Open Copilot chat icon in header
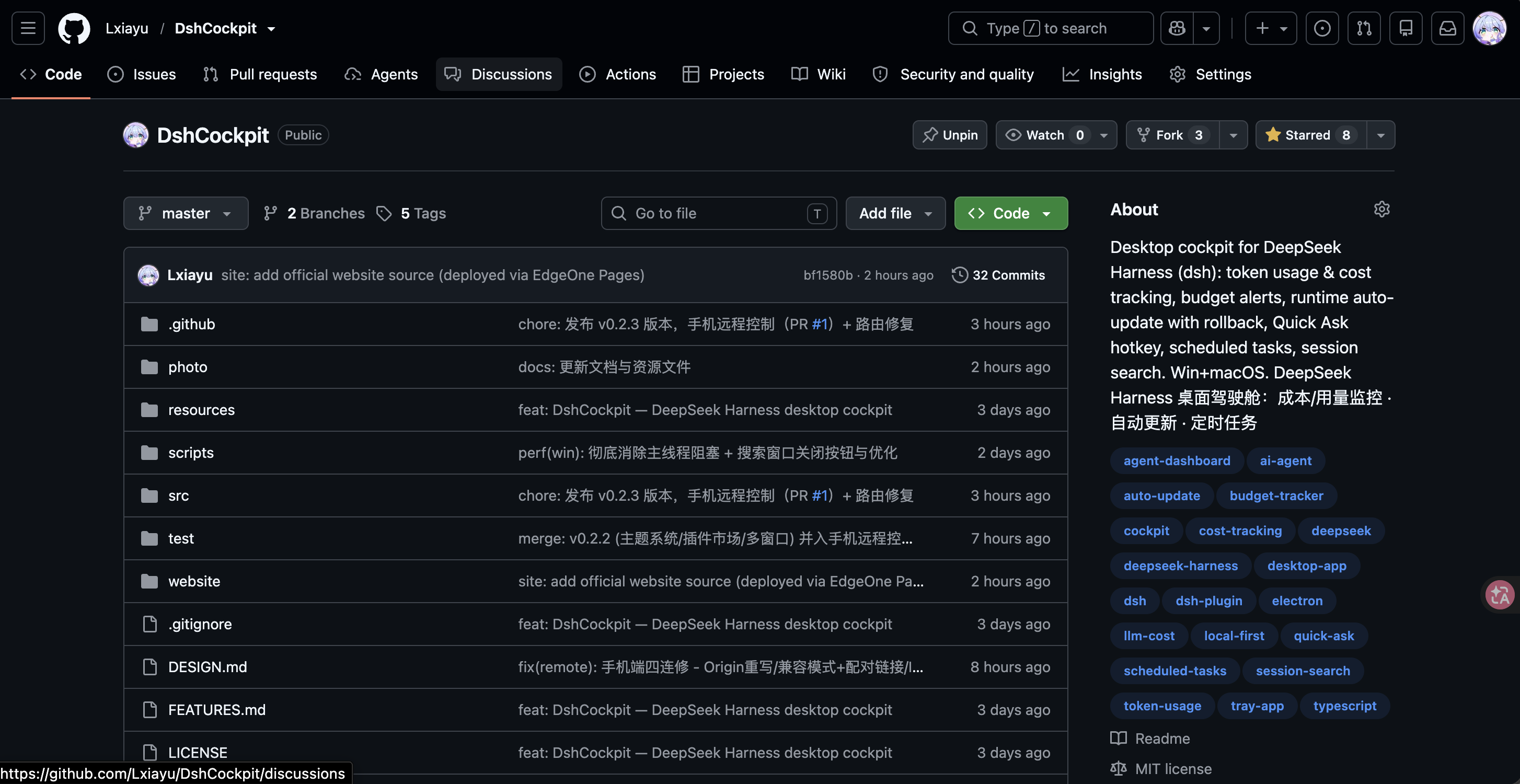1520x784 pixels. click(x=1177, y=28)
